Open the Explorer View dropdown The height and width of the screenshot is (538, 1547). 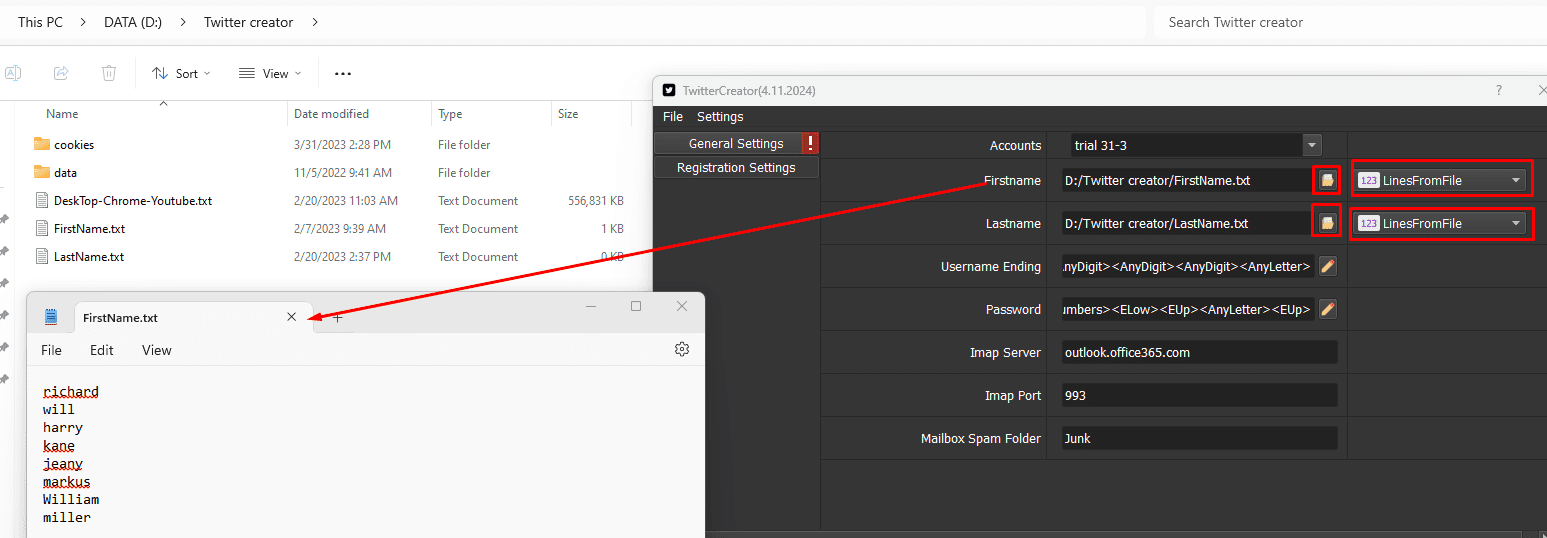pyautogui.click(x=270, y=73)
